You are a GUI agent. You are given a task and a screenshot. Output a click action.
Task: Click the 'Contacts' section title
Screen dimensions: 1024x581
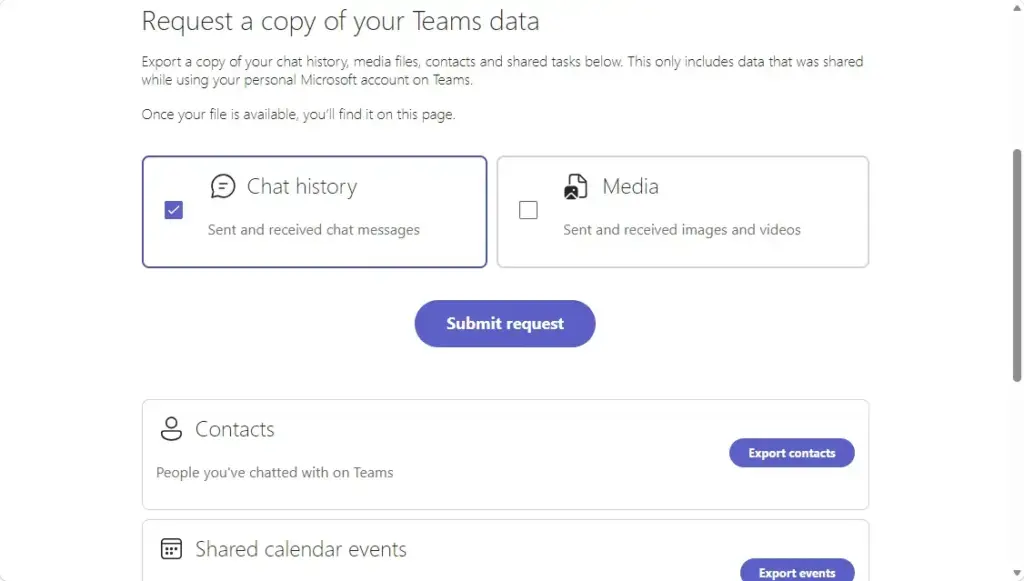pyautogui.click(x=234, y=430)
